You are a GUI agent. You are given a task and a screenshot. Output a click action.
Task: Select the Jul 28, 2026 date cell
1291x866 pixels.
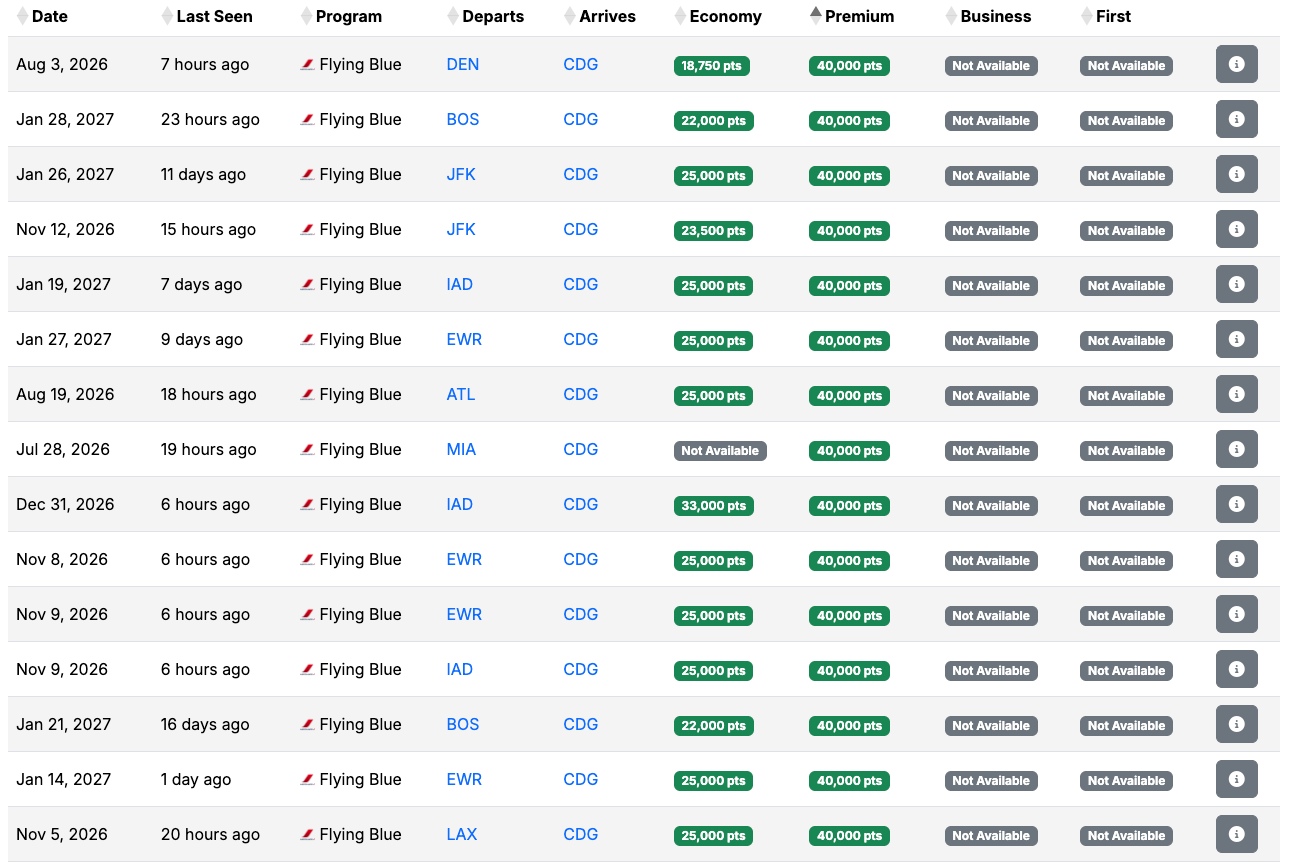(x=63, y=449)
